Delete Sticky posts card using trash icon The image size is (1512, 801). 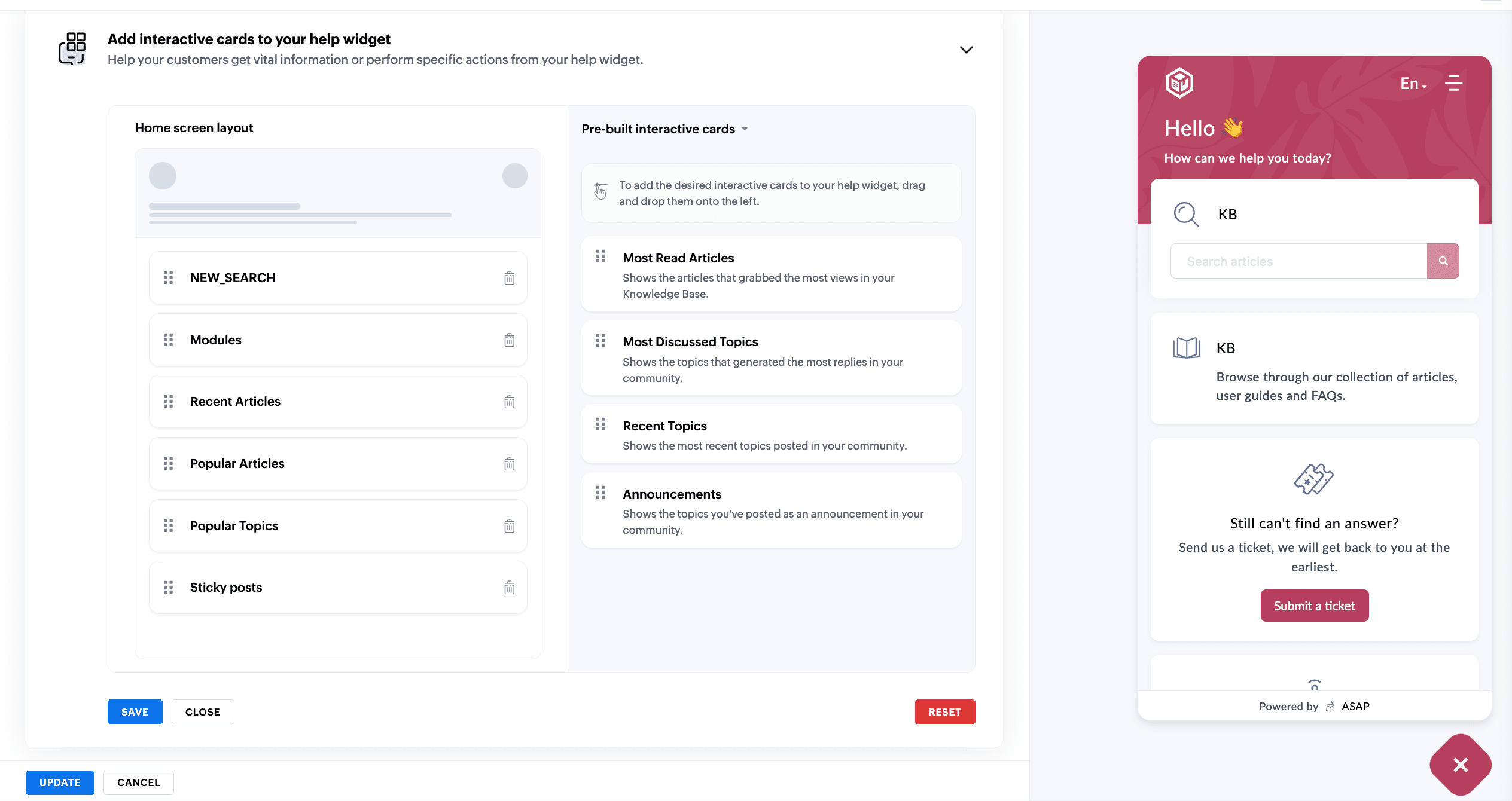click(509, 588)
